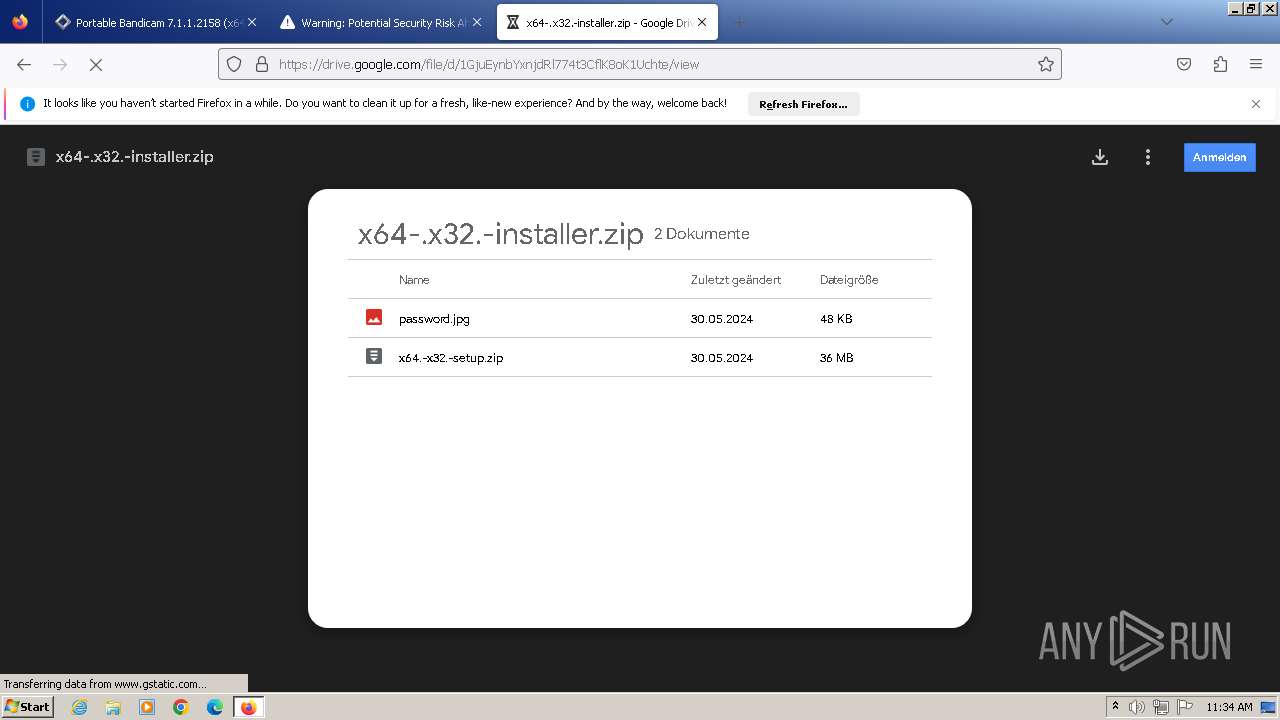Open Drive more actions three-dot menu
The height and width of the screenshot is (720, 1280).
tap(1148, 157)
